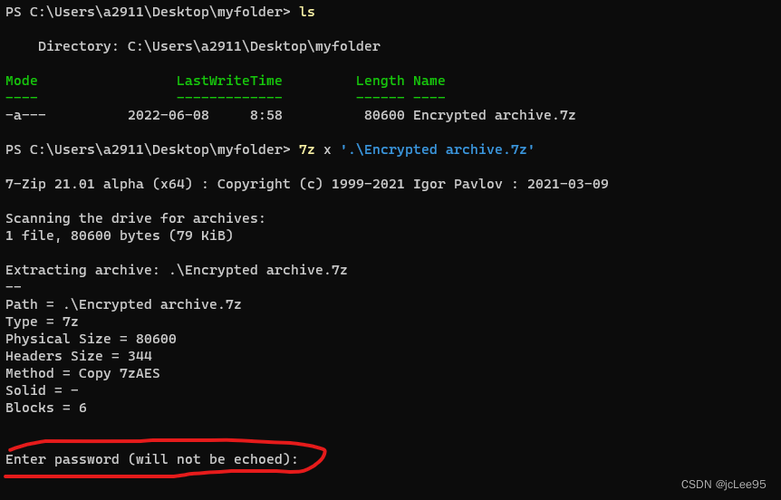The height and width of the screenshot is (500, 781).
Task: Click the CSDN @jcLee95 watermark
Action: point(723,484)
